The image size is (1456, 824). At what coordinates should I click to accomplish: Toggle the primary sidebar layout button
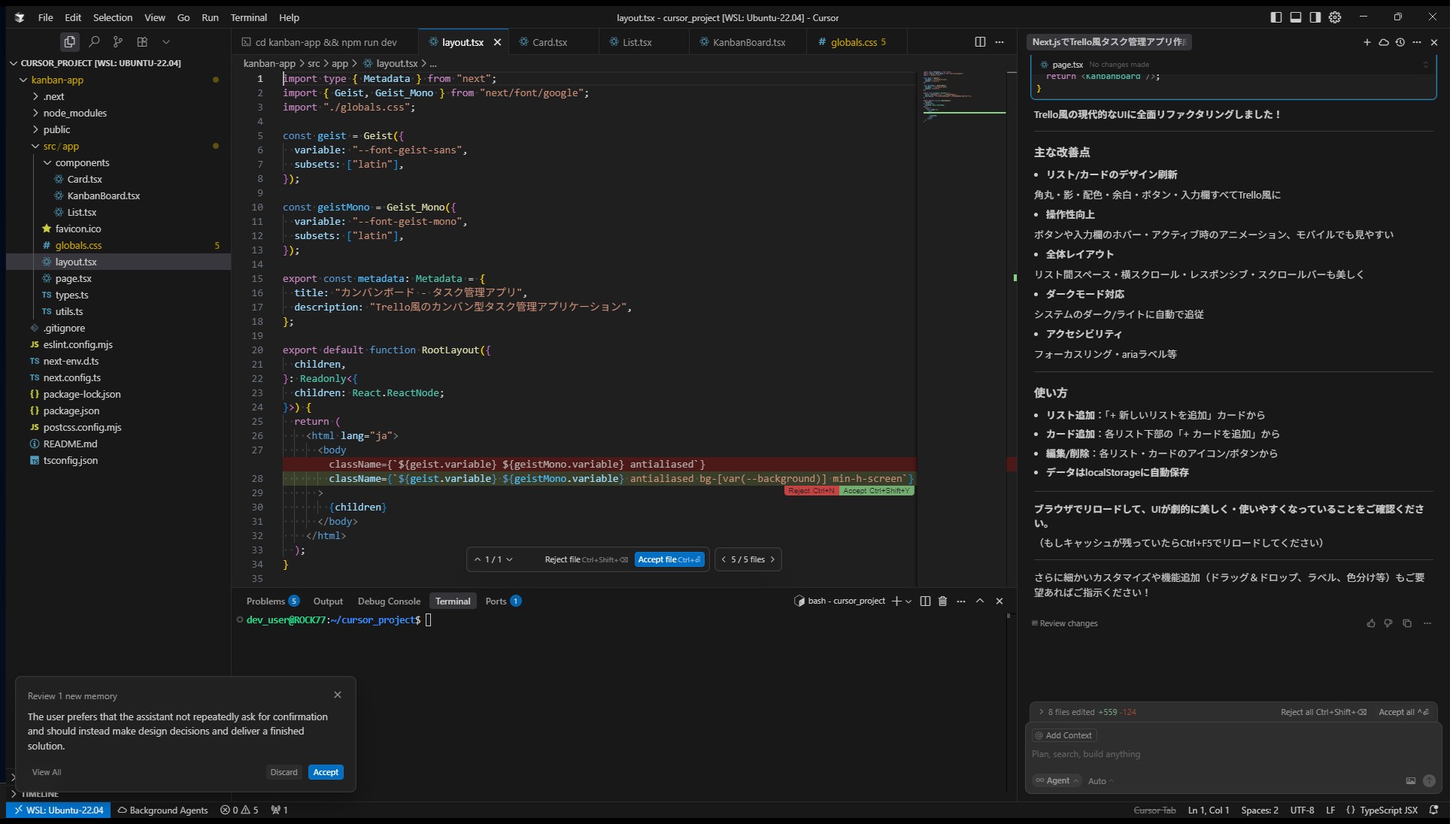coord(1276,17)
